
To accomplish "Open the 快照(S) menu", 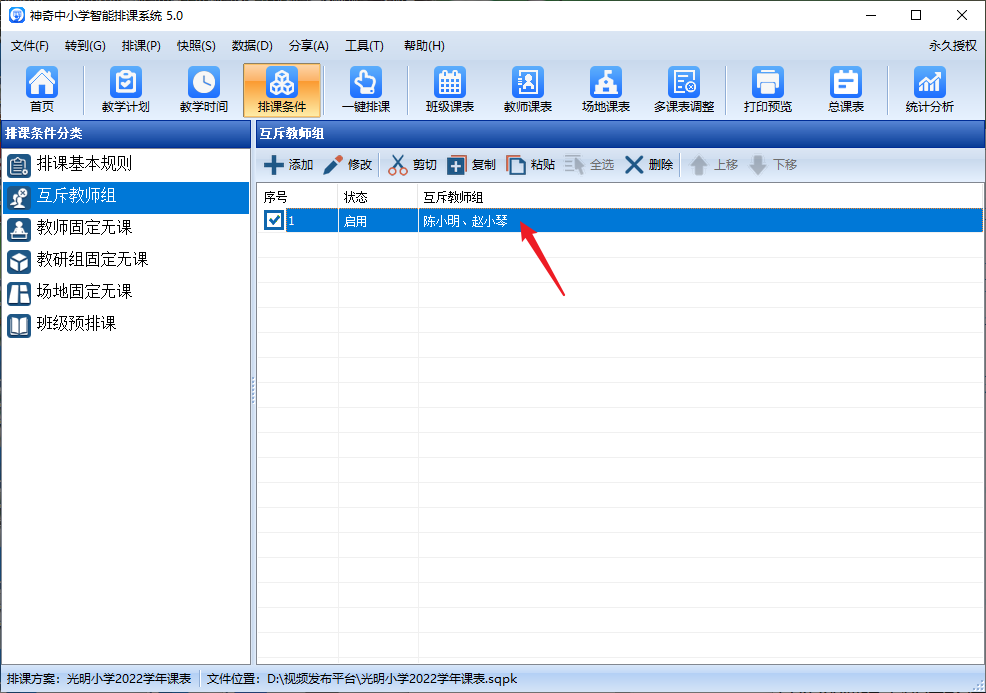I will tap(196, 46).
